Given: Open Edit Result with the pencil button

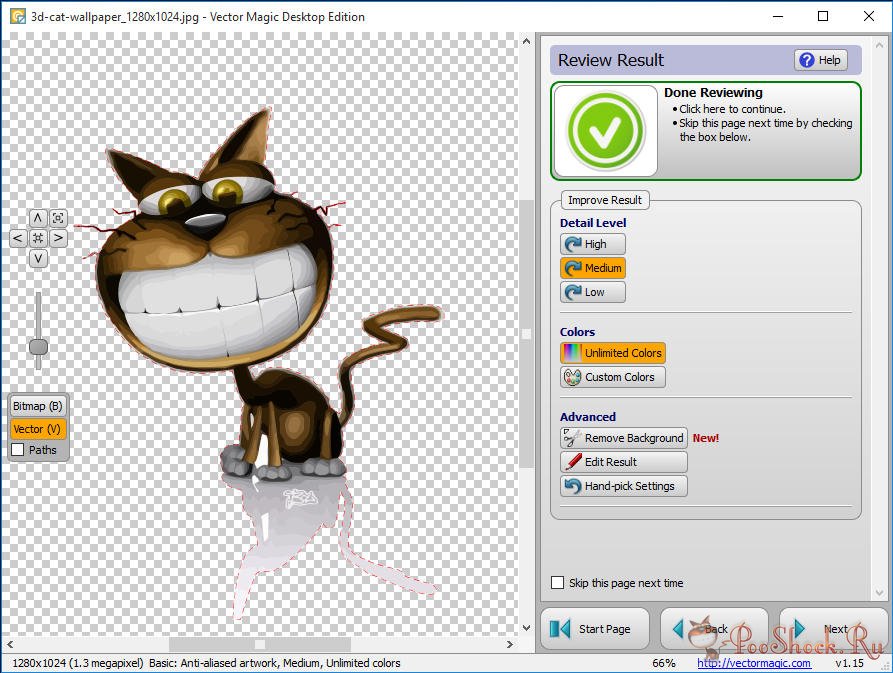Looking at the screenshot, I should (624, 462).
